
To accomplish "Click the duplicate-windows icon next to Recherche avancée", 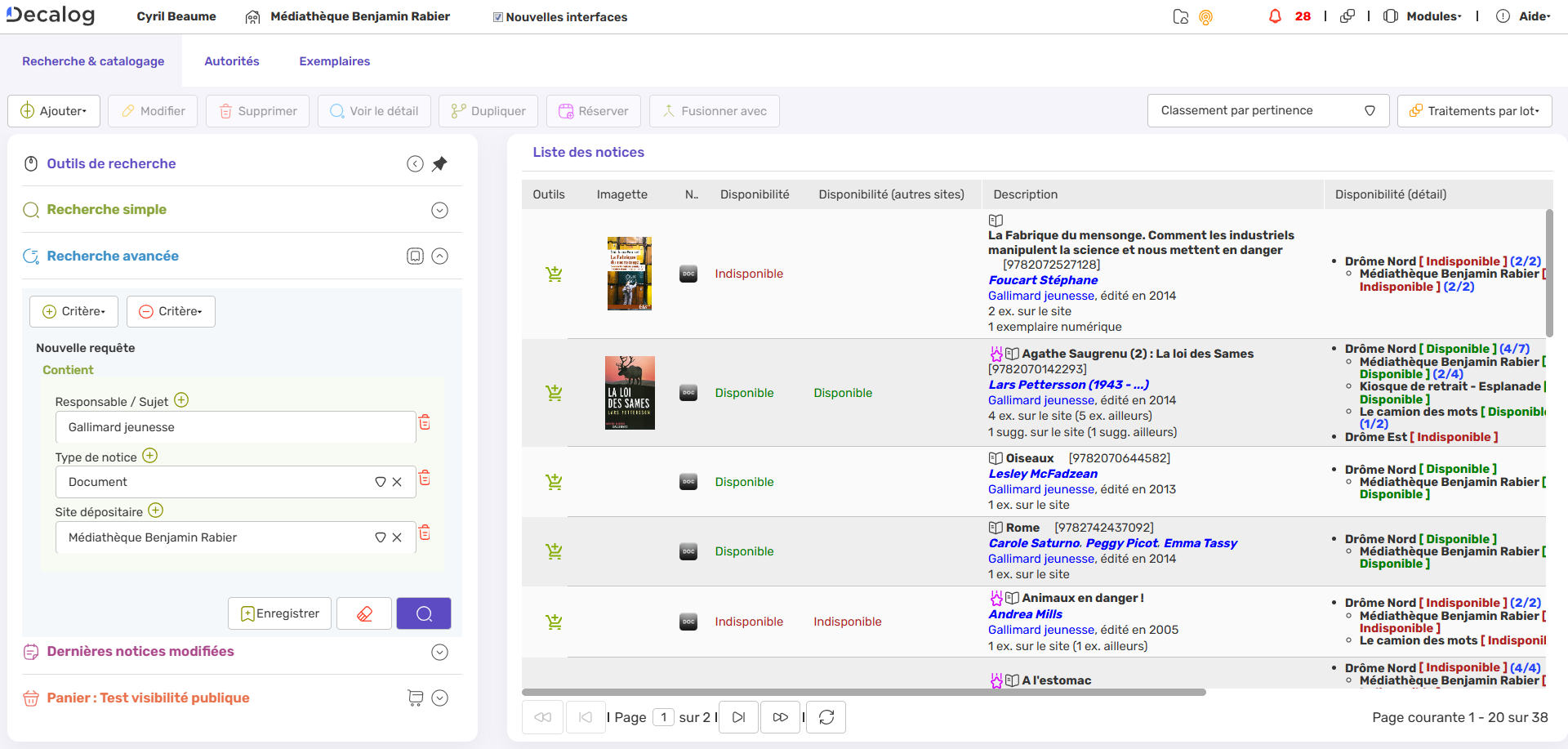I will coord(415,256).
